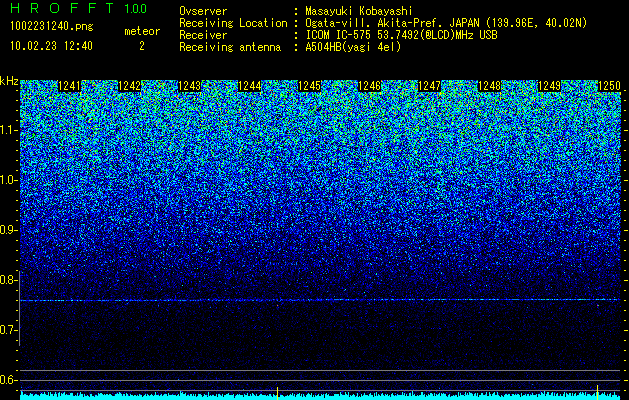Click the 1241 time marker
Image resolution: width=629 pixels, height=400 pixels.
[x=70, y=86]
